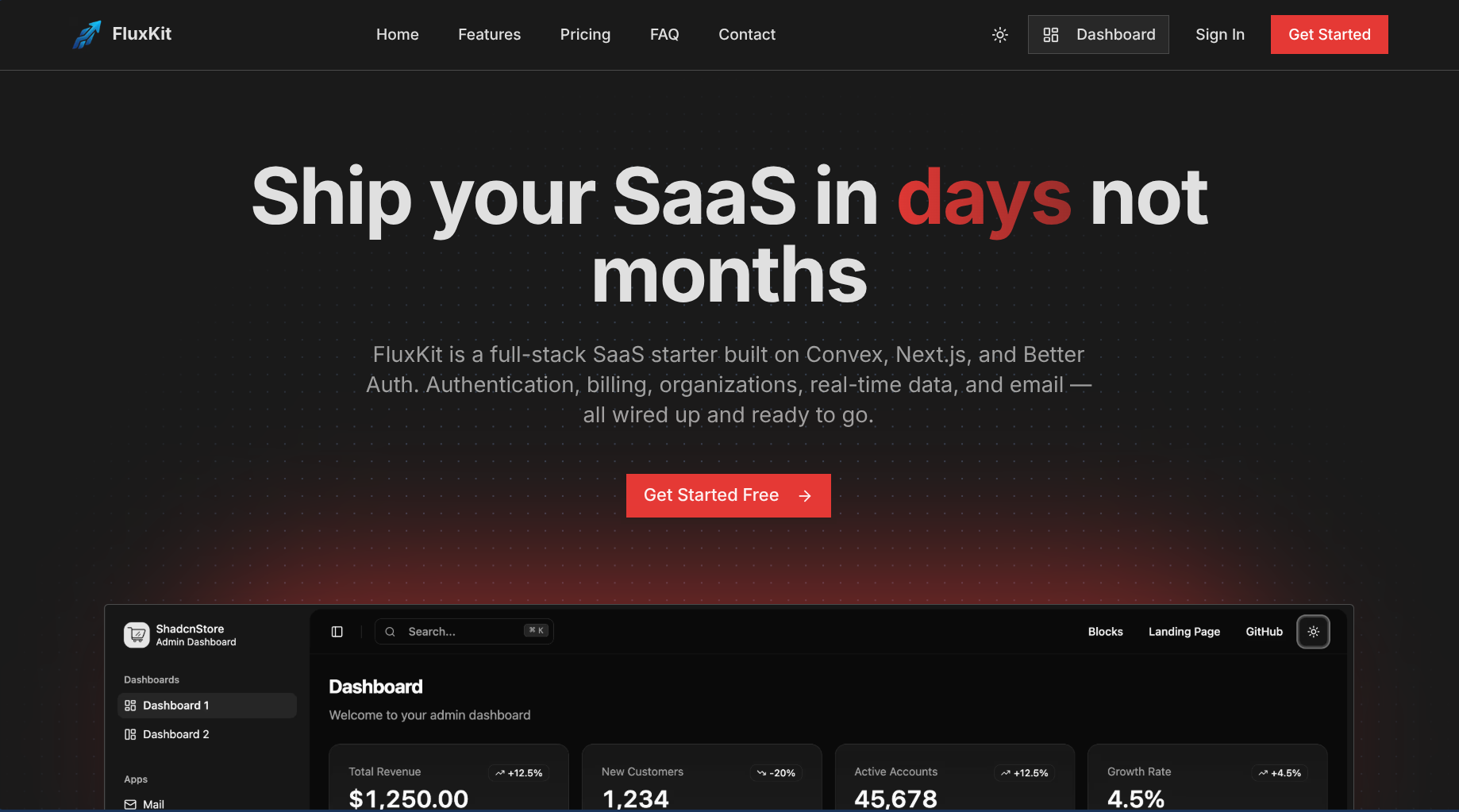Click the ⌘K shortcut badge

tap(537, 630)
